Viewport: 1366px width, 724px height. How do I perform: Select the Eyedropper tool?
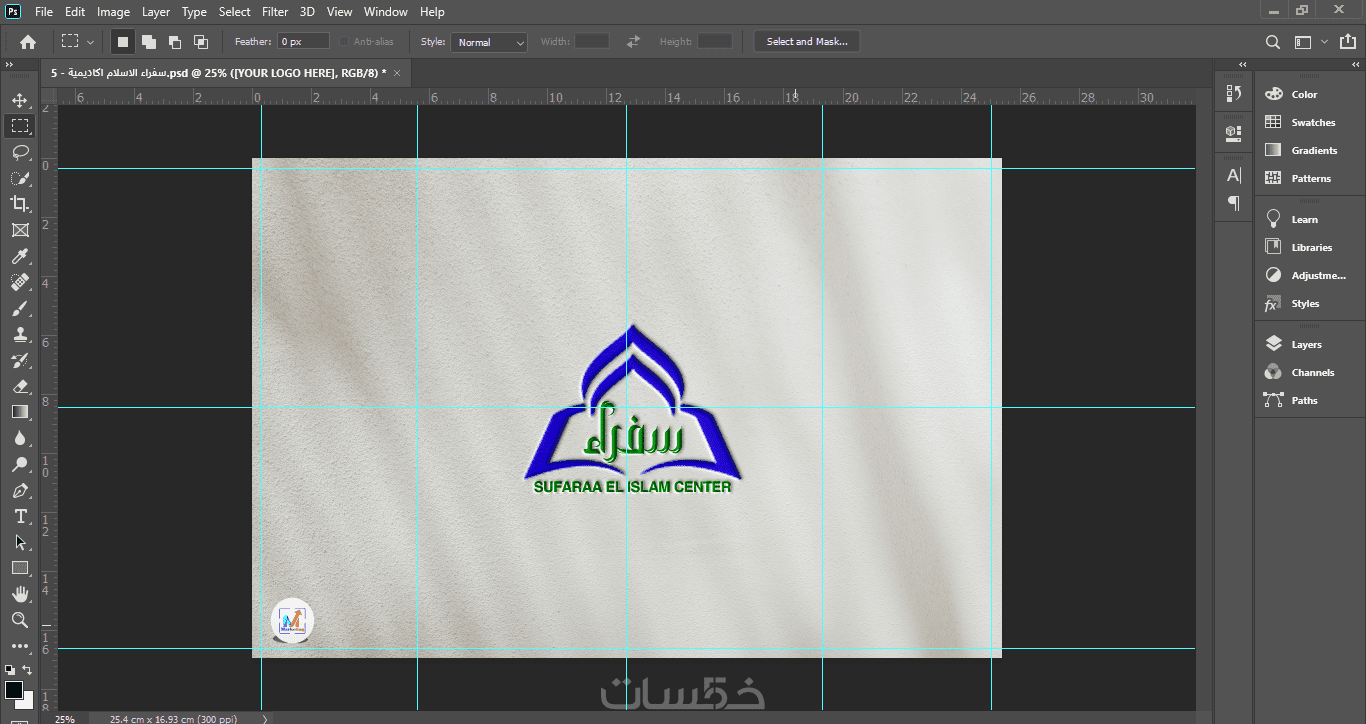20,257
